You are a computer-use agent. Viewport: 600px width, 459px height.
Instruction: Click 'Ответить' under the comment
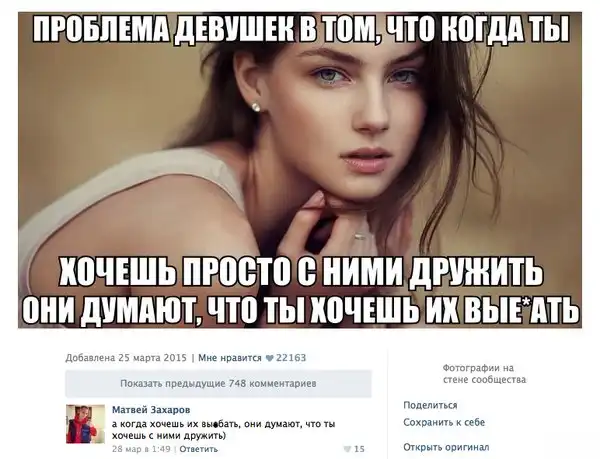click(198, 449)
